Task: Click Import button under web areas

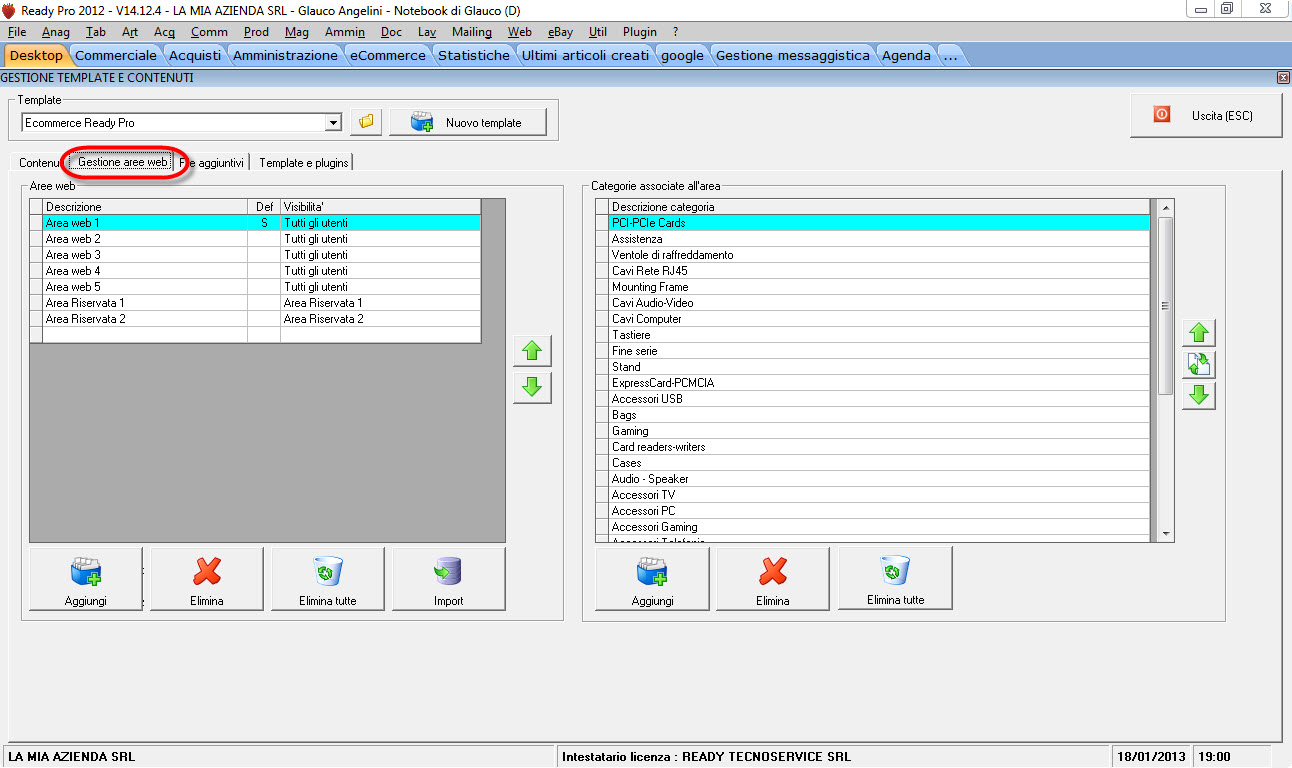Action: tap(448, 579)
